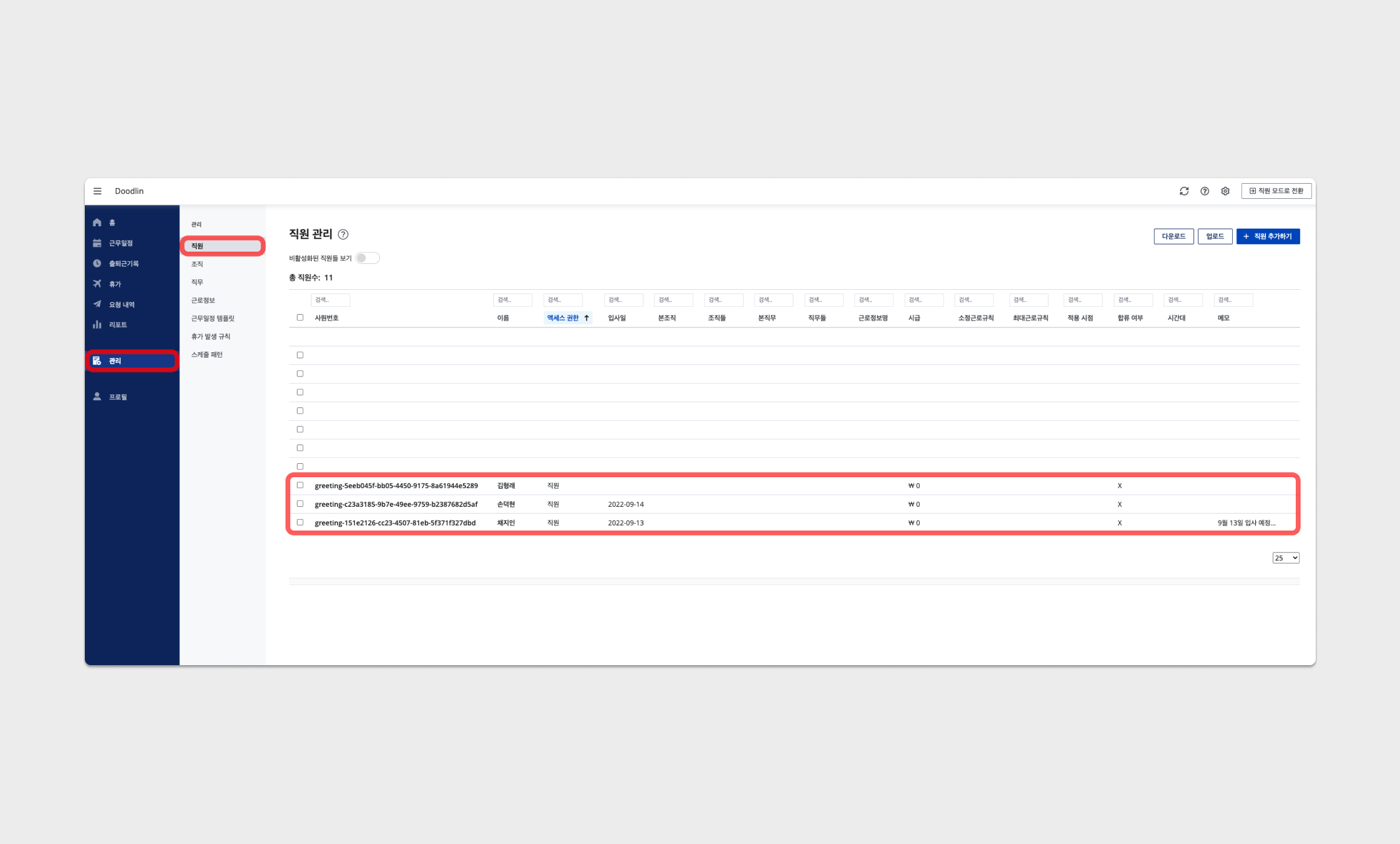This screenshot has height=844, width=1400.
Task: Open 리포트 bar chart icon
Action: pos(97,324)
